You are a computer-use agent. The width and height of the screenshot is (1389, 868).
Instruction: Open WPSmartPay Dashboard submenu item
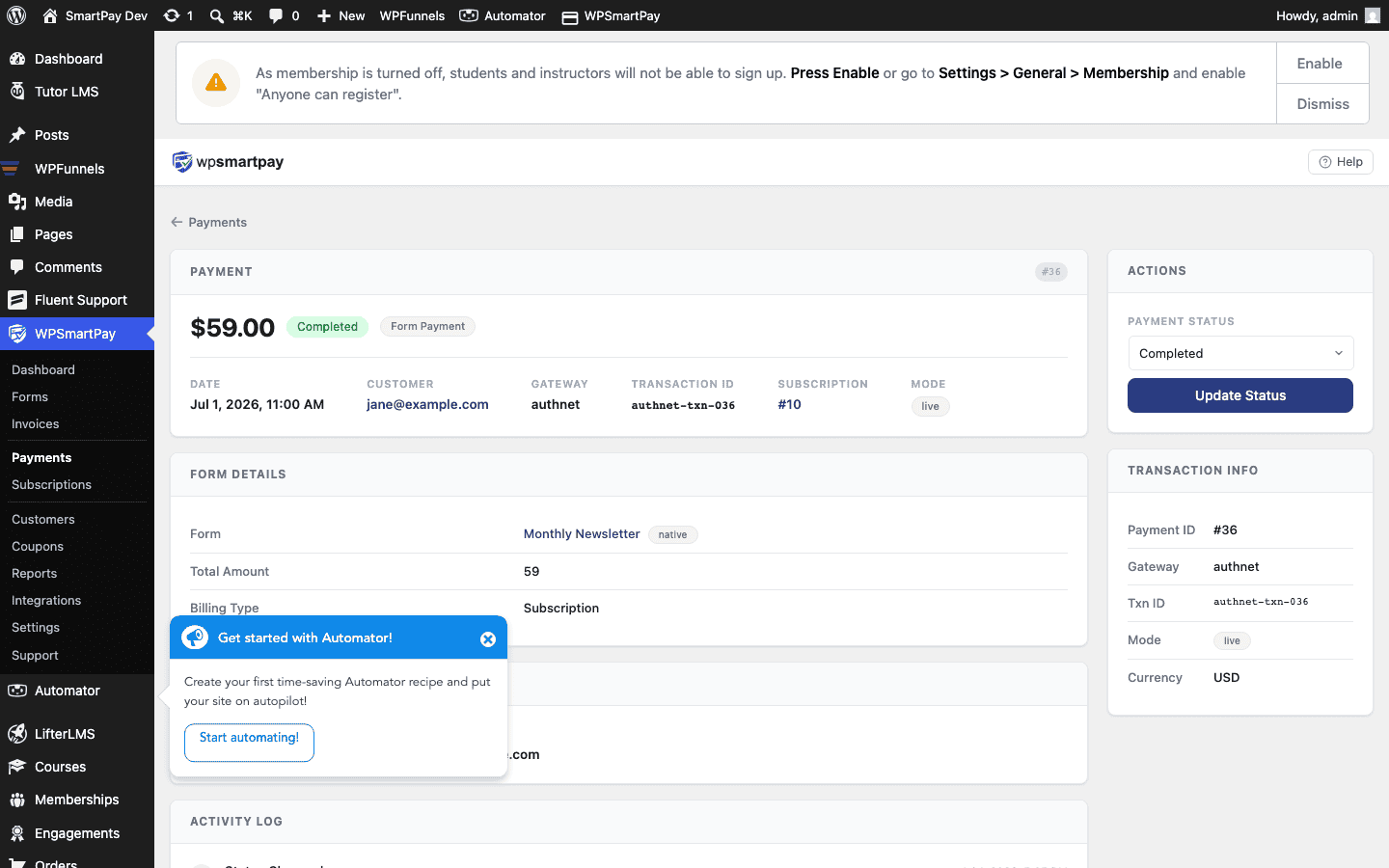[x=43, y=369]
